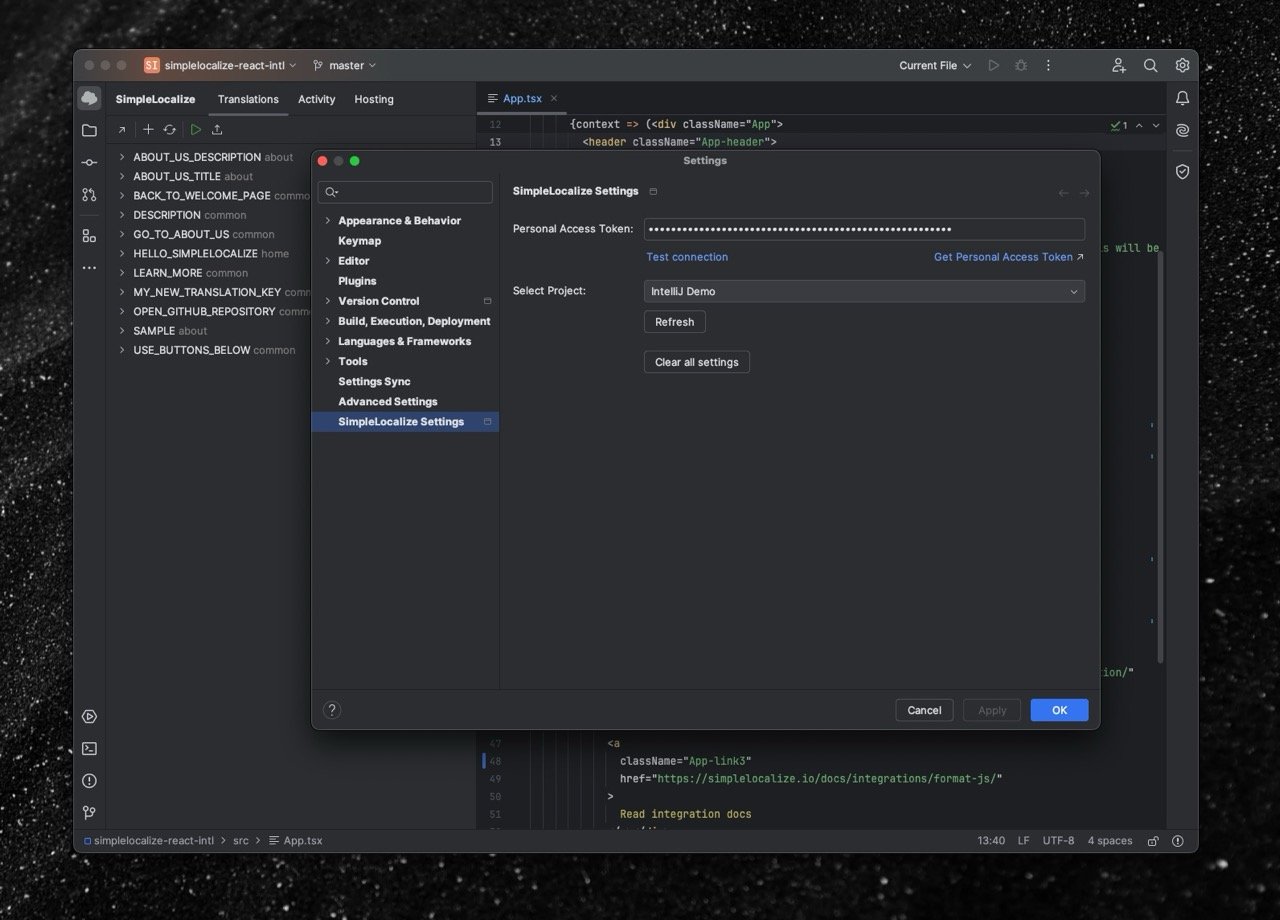Expand Languages & Frameworks node
The image size is (1280, 920).
(x=327, y=341)
